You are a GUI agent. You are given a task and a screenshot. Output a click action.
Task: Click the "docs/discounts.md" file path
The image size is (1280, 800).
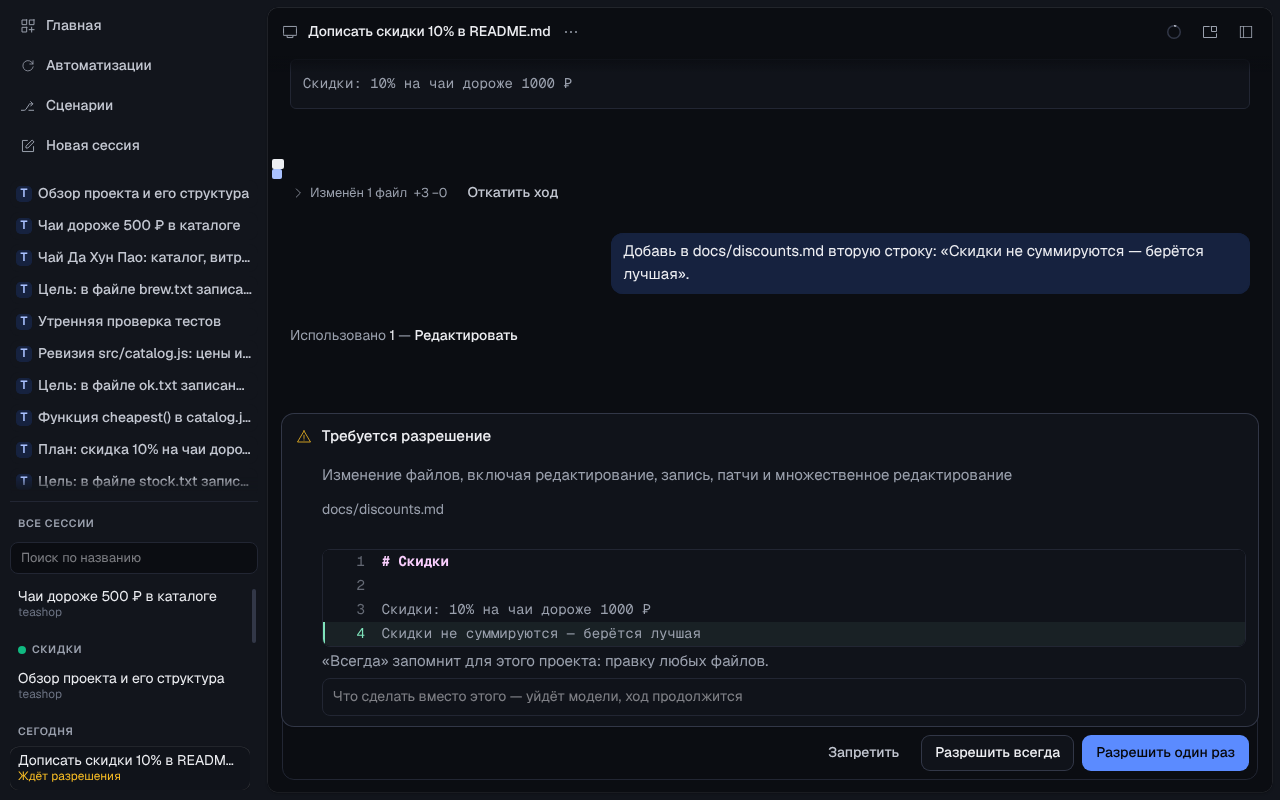(x=383, y=509)
